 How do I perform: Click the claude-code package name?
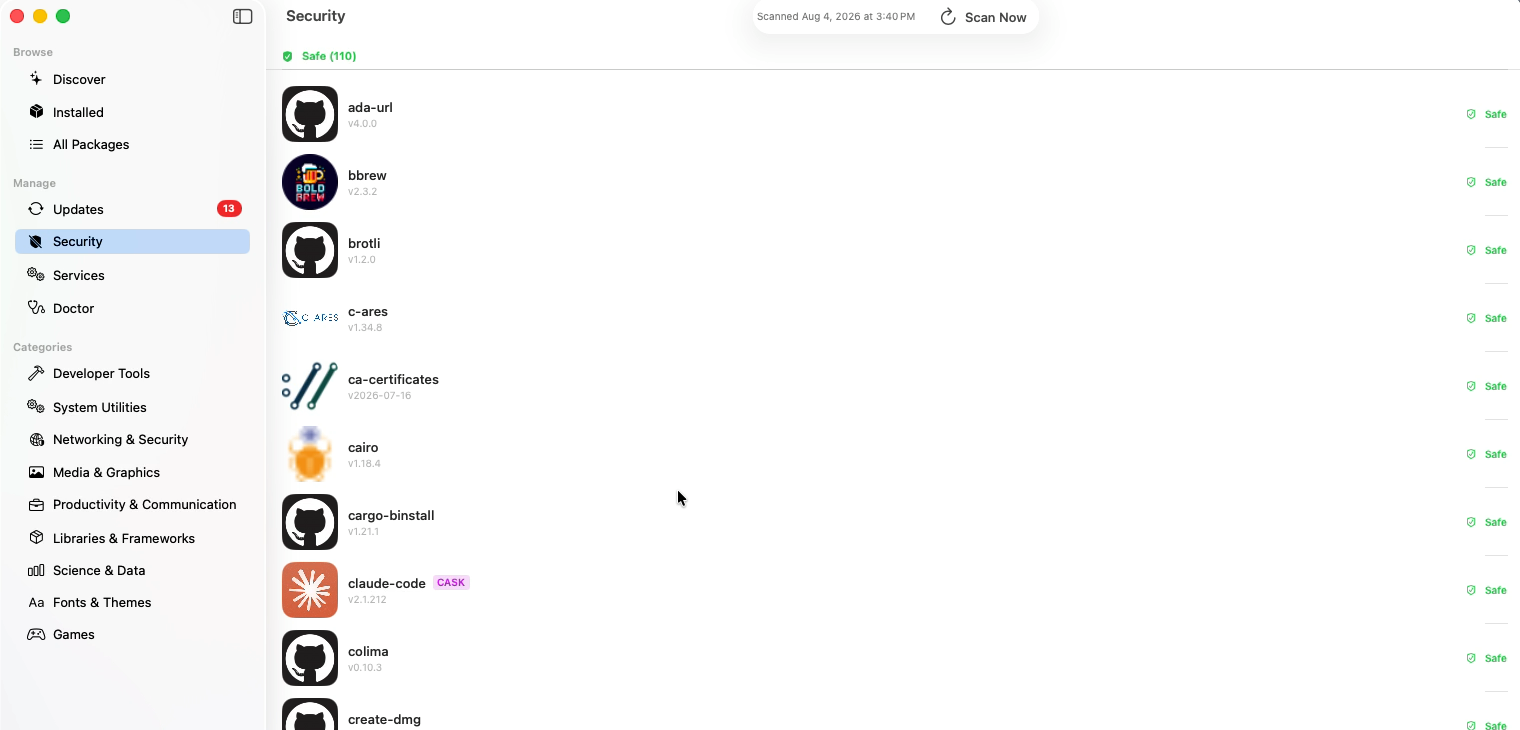[387, 583]
